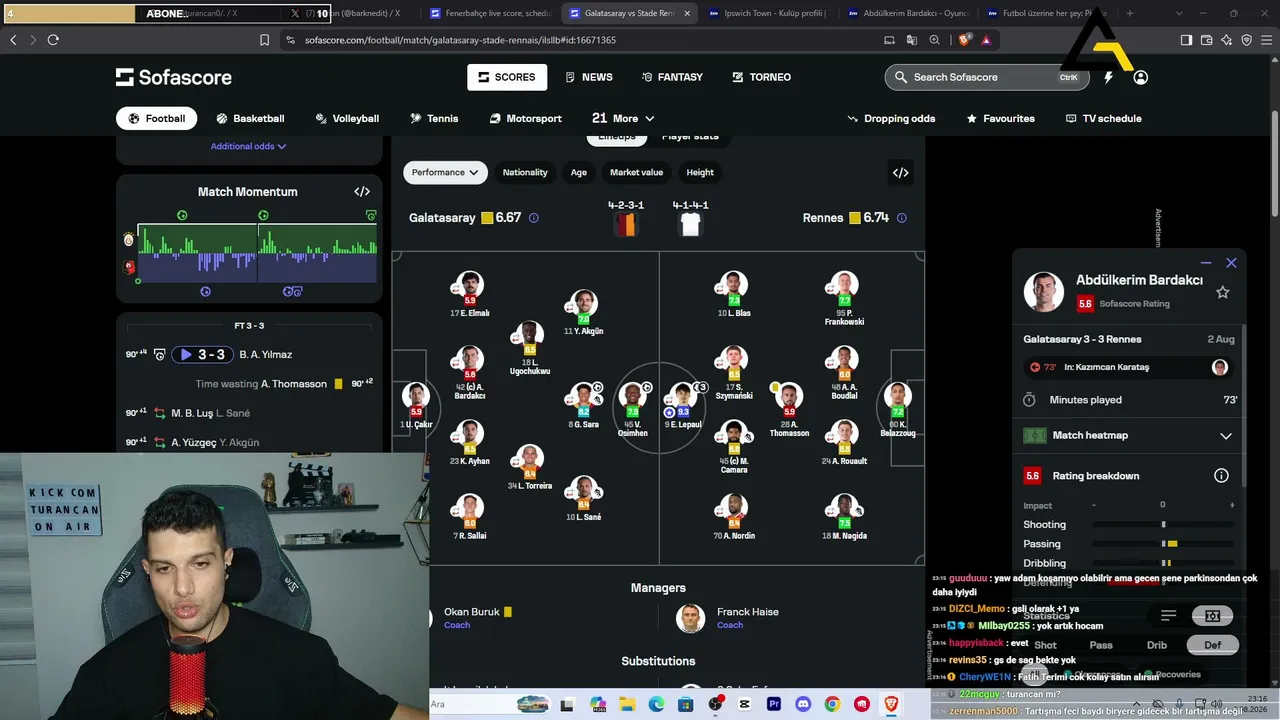Select the Def statistics filter
This screenshot has width=1280, height=720.
(x=1212, y=645)
